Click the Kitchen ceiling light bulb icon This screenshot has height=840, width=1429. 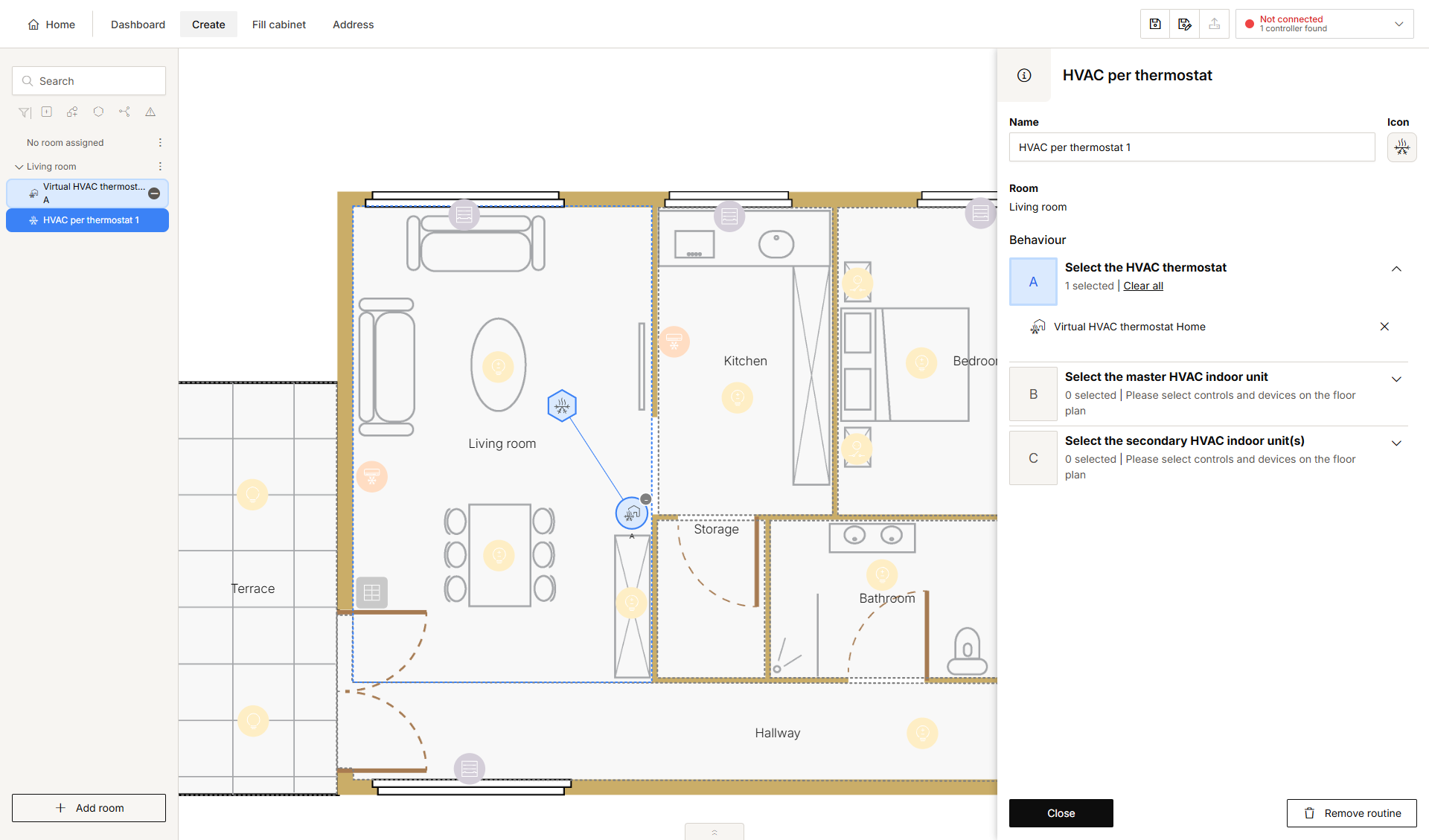click(738, 397)
